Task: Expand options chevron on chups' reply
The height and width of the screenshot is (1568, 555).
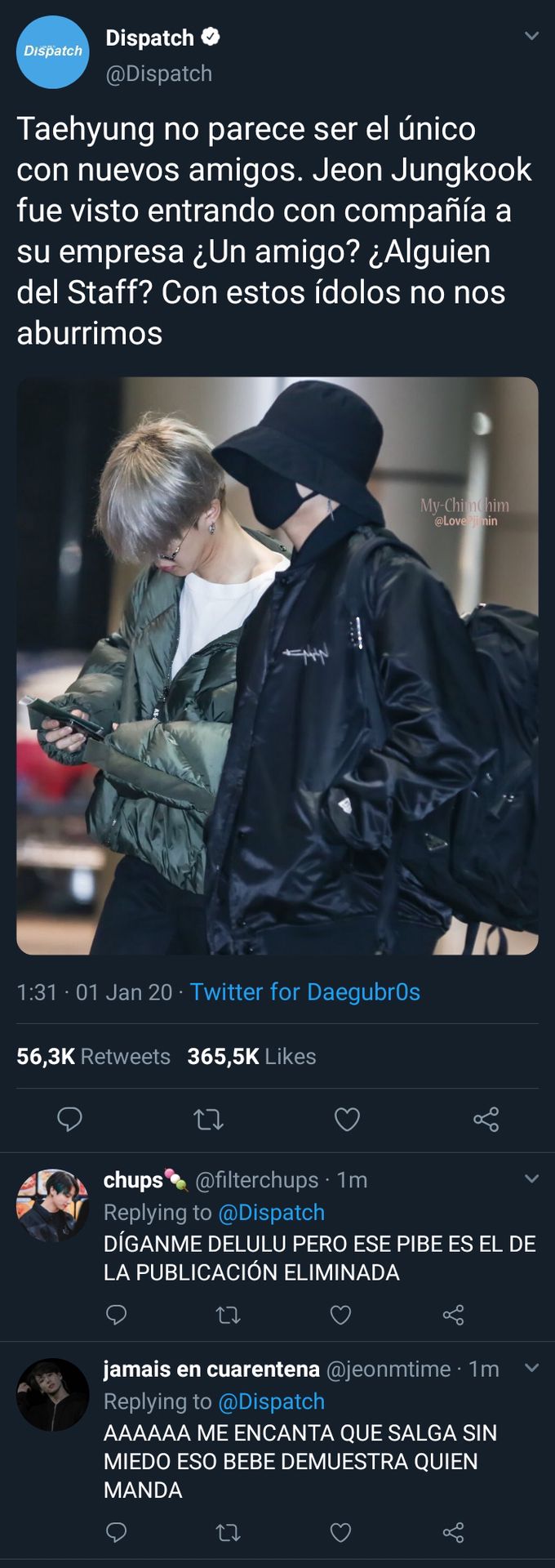Action: [x=531, y=1178]
